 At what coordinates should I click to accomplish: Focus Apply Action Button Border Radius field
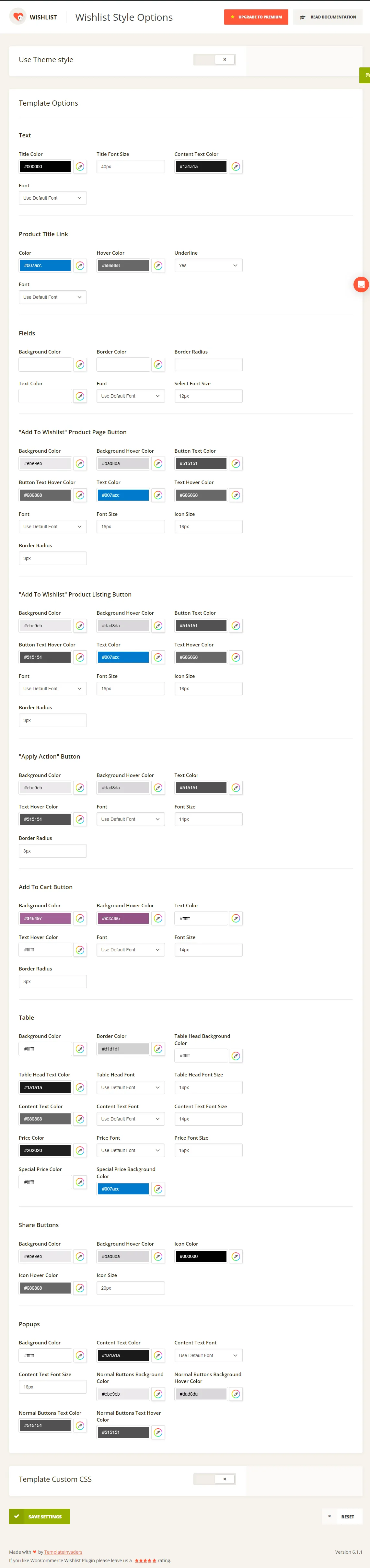[x=52, y=851]
